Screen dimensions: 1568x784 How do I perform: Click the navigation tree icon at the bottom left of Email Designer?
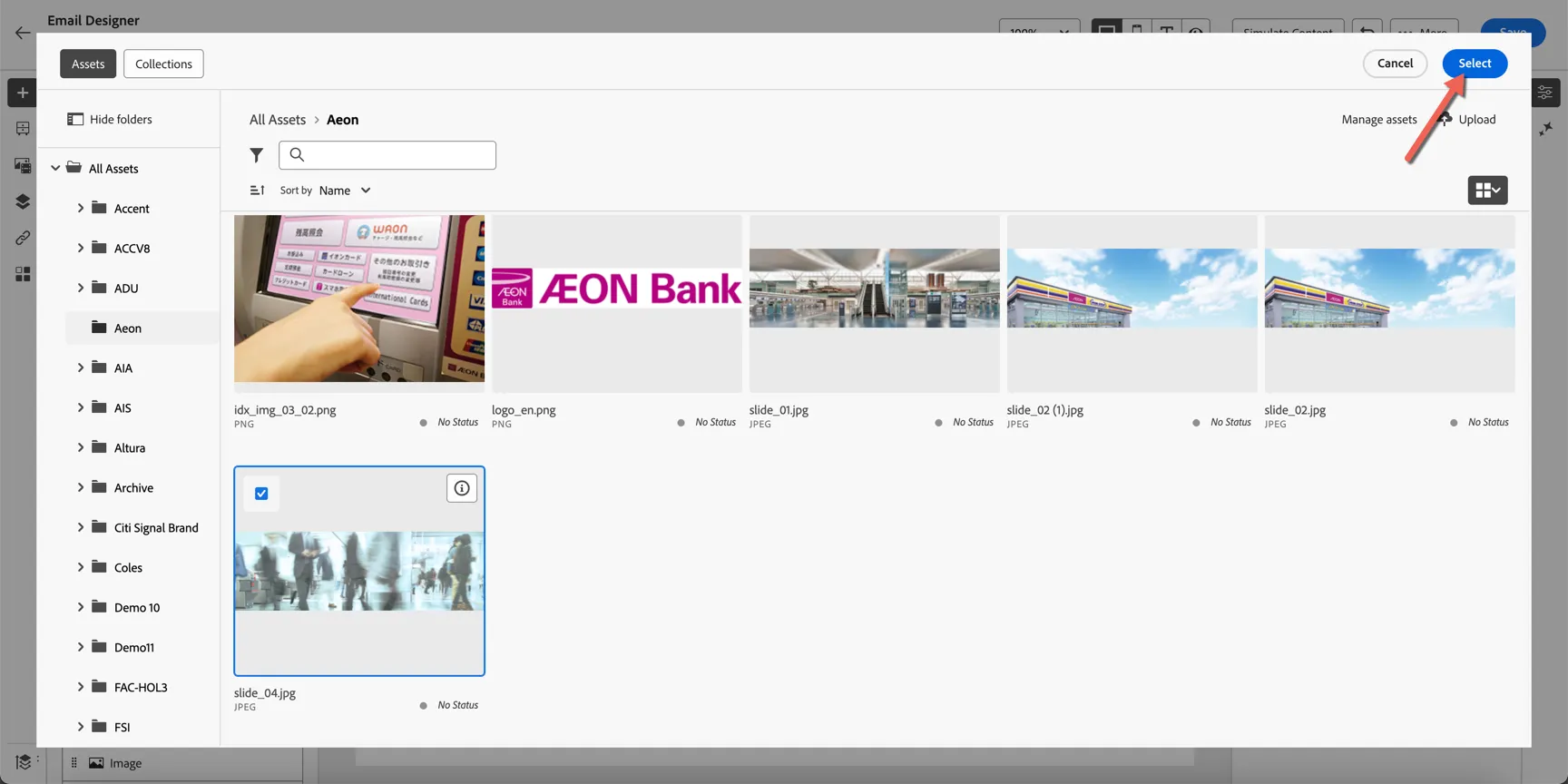click(24, 762)
